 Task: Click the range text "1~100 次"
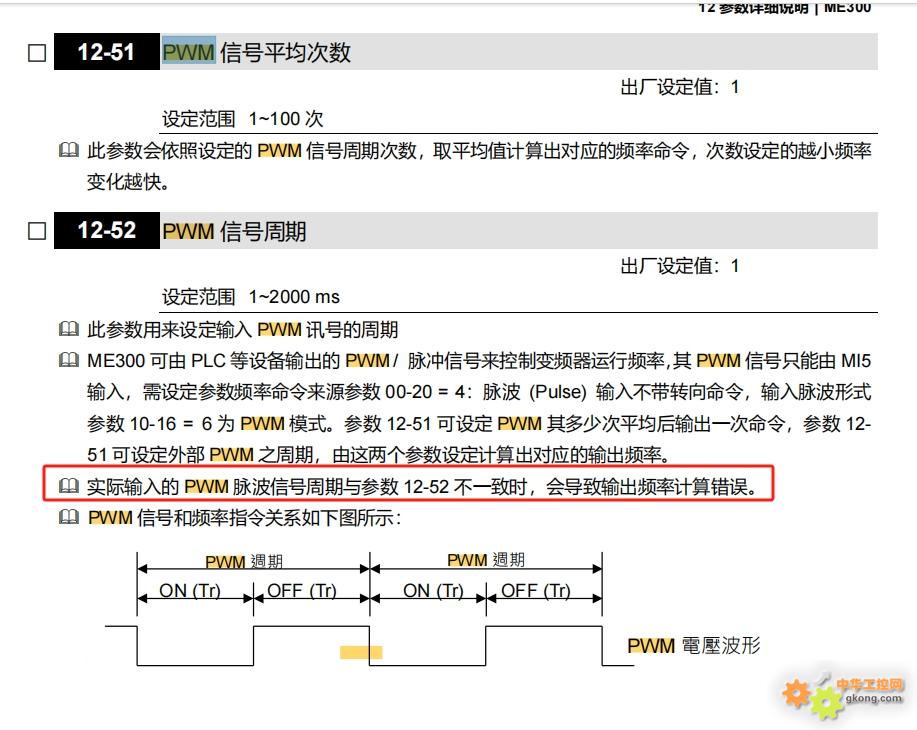pos(286,119)
